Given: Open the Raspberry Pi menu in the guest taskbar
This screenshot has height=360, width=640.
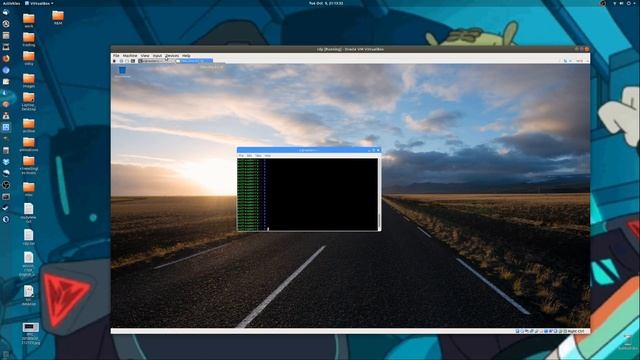Looking at the screenshot, I should [114, 61].
